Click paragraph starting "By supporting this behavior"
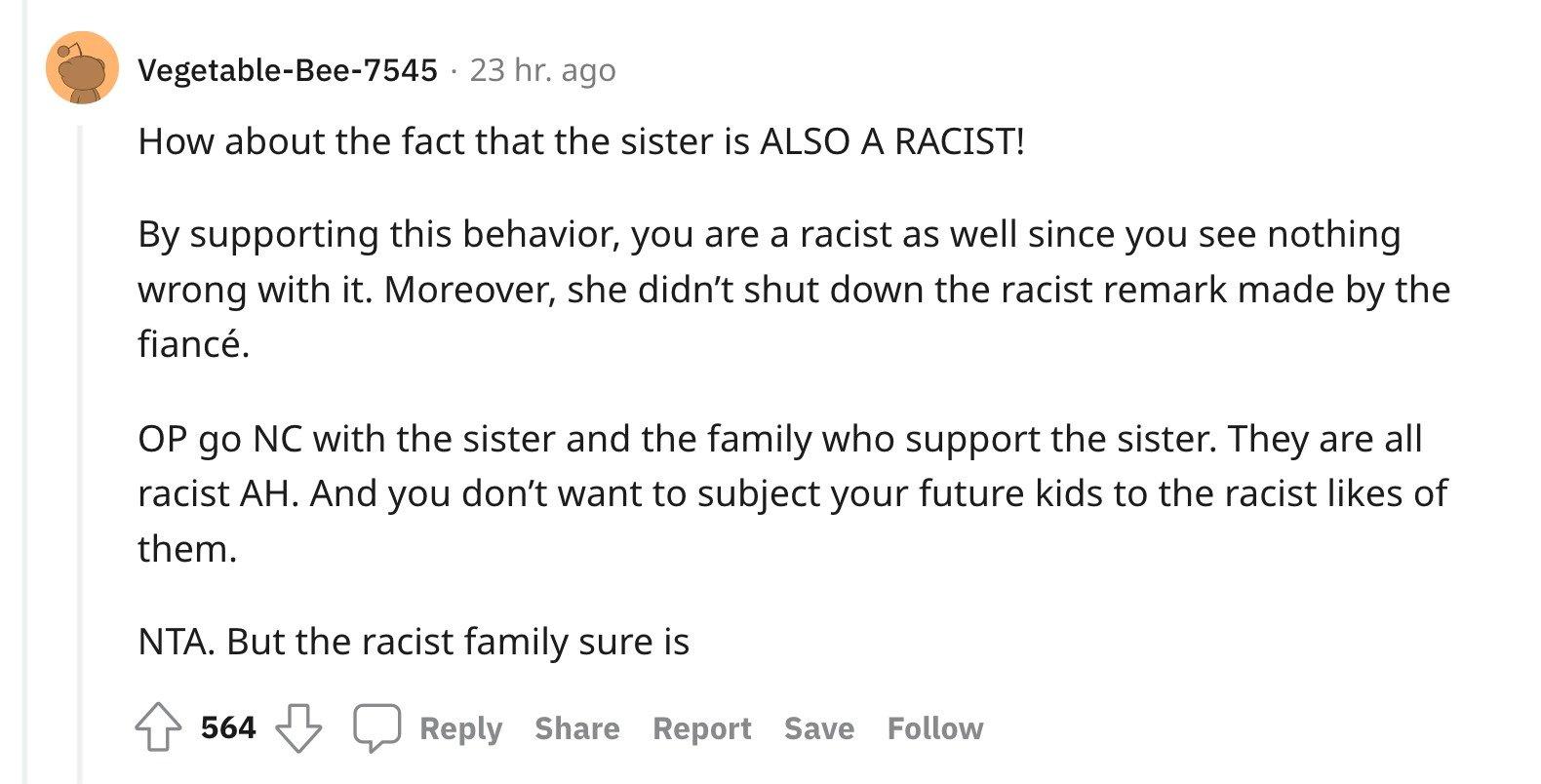This screenshot has width=1541, height=784. pos(794,290)
